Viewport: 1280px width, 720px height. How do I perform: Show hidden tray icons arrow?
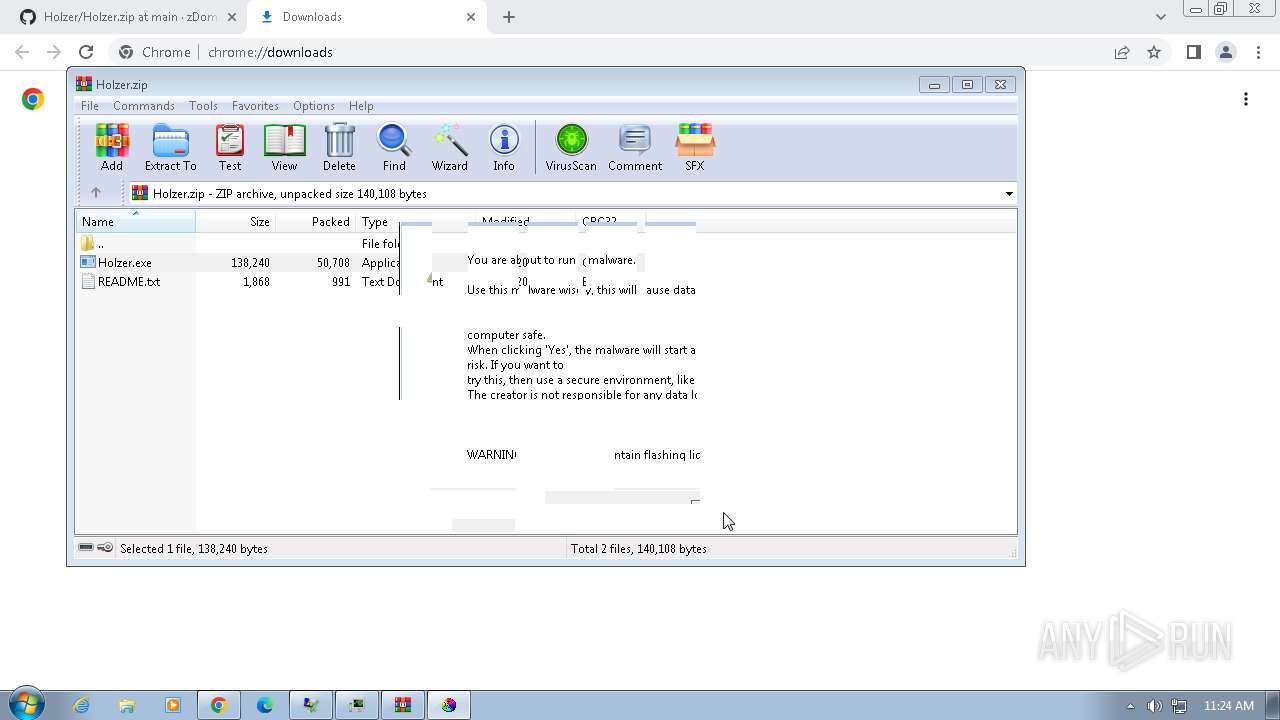(x=1131, y=706)
